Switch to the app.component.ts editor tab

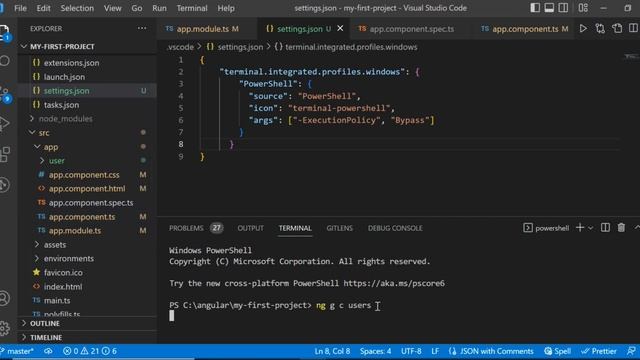[x=524, y=29]
